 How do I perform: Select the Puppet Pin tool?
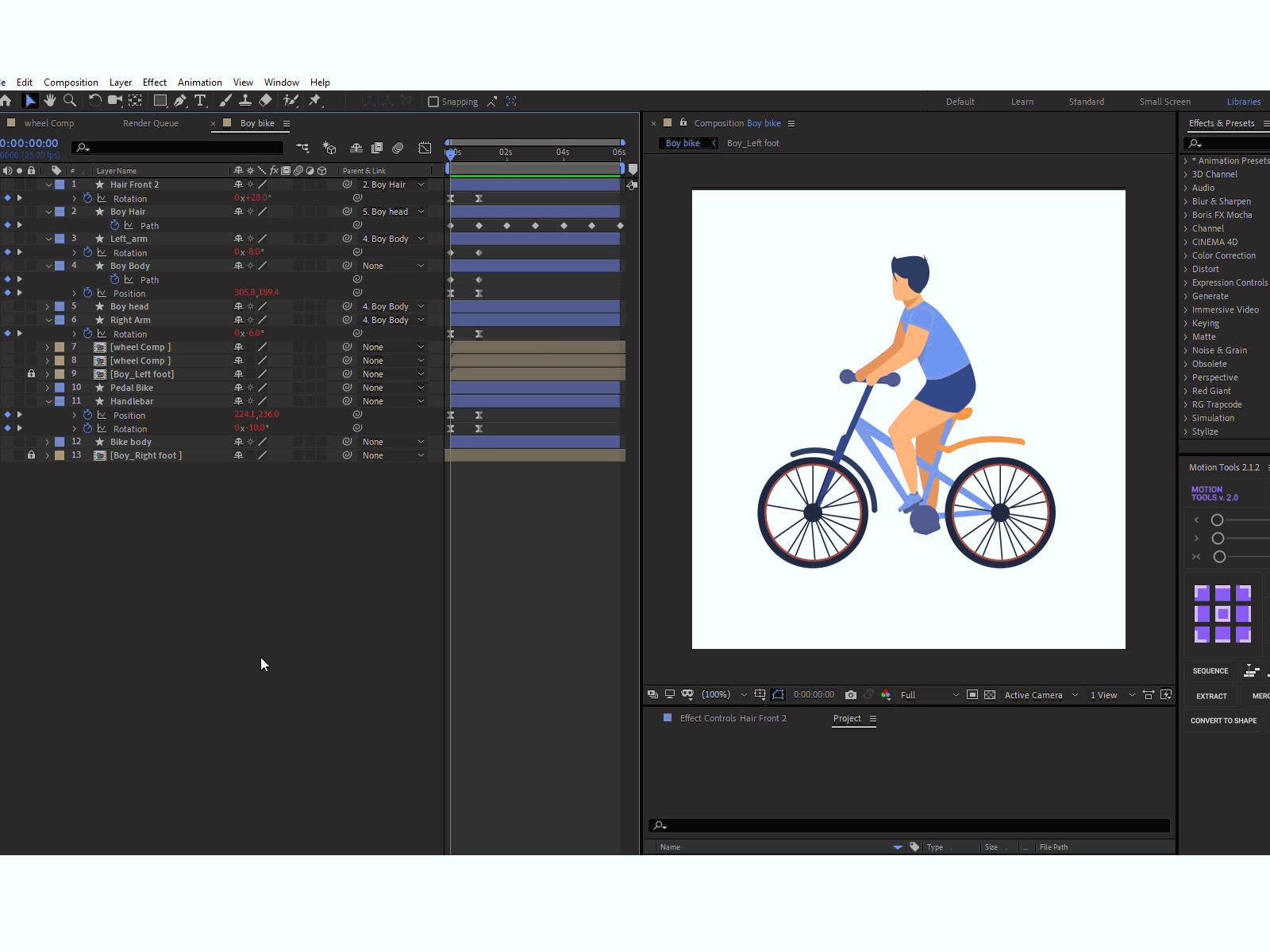(316, 100)
